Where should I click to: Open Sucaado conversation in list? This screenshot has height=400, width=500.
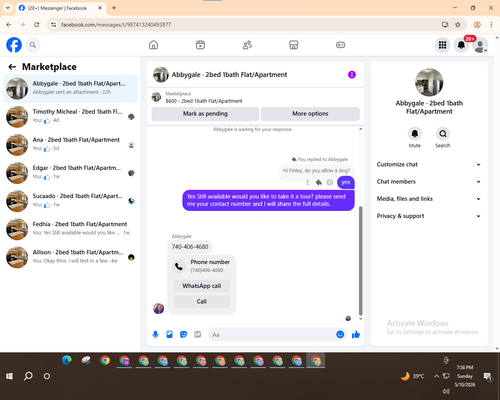point(70,201)
